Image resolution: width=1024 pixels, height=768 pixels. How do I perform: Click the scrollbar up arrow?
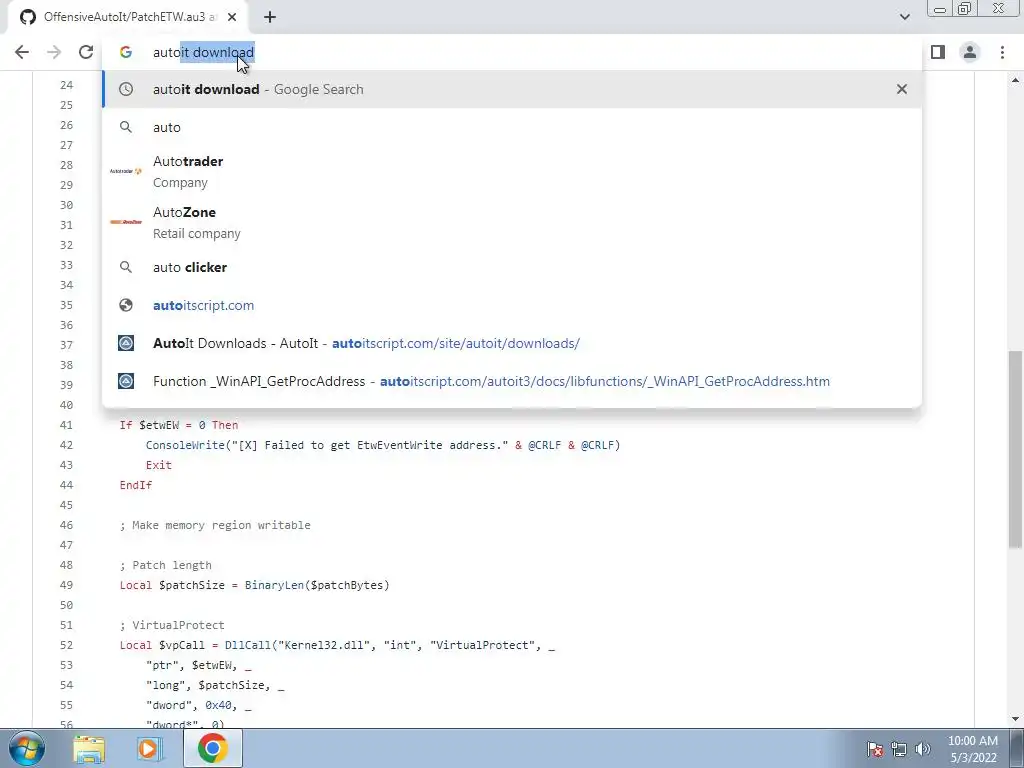1014,80
